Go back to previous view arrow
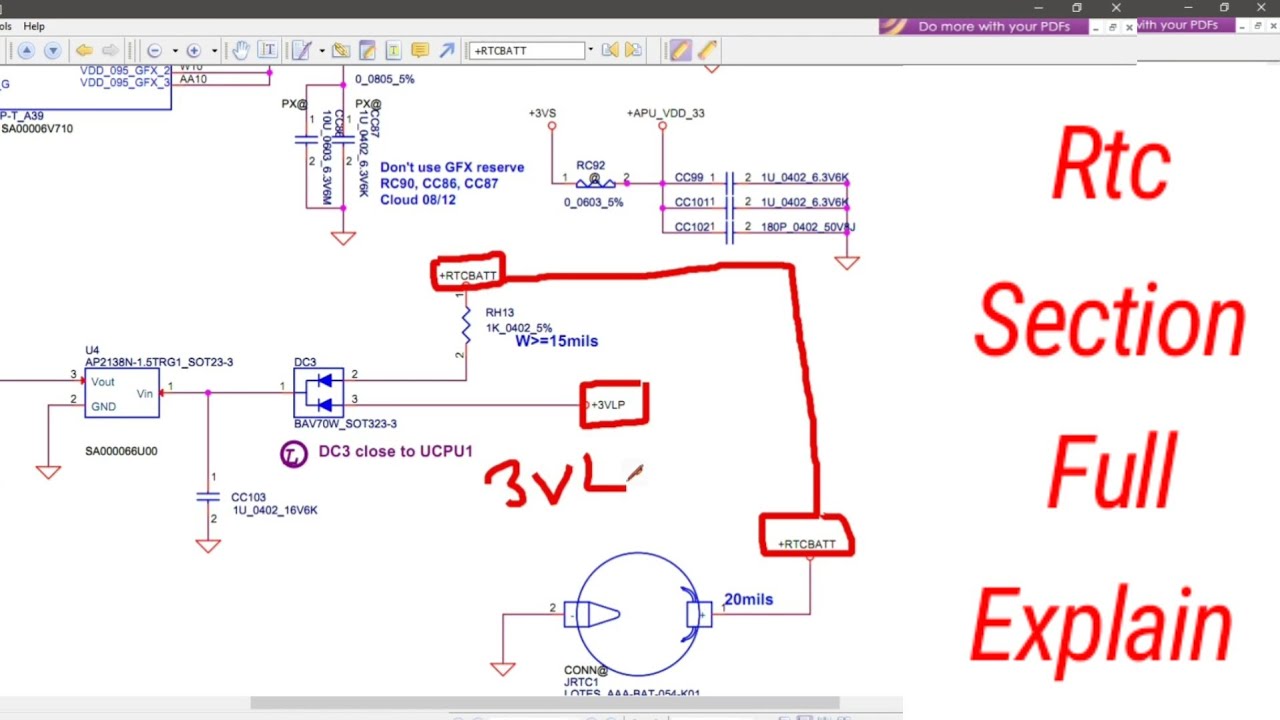 coord(84,50)
